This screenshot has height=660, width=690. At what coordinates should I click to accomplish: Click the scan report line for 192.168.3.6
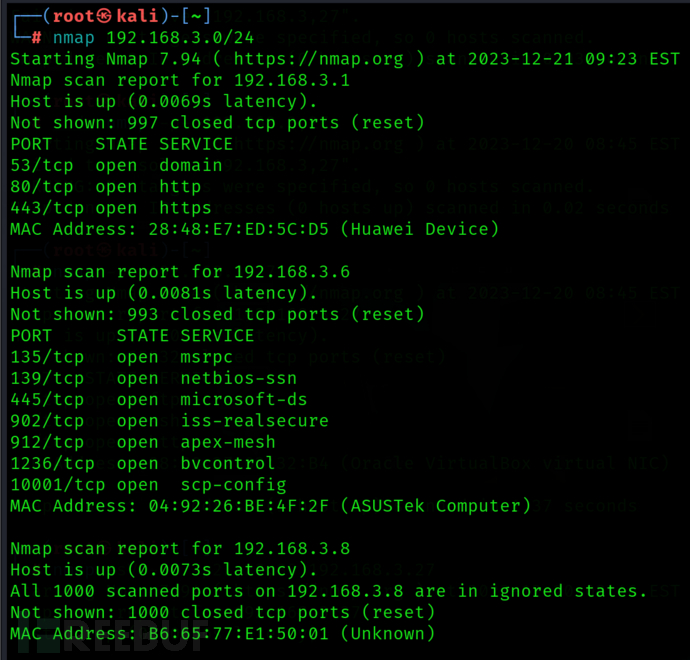point(180,272)
